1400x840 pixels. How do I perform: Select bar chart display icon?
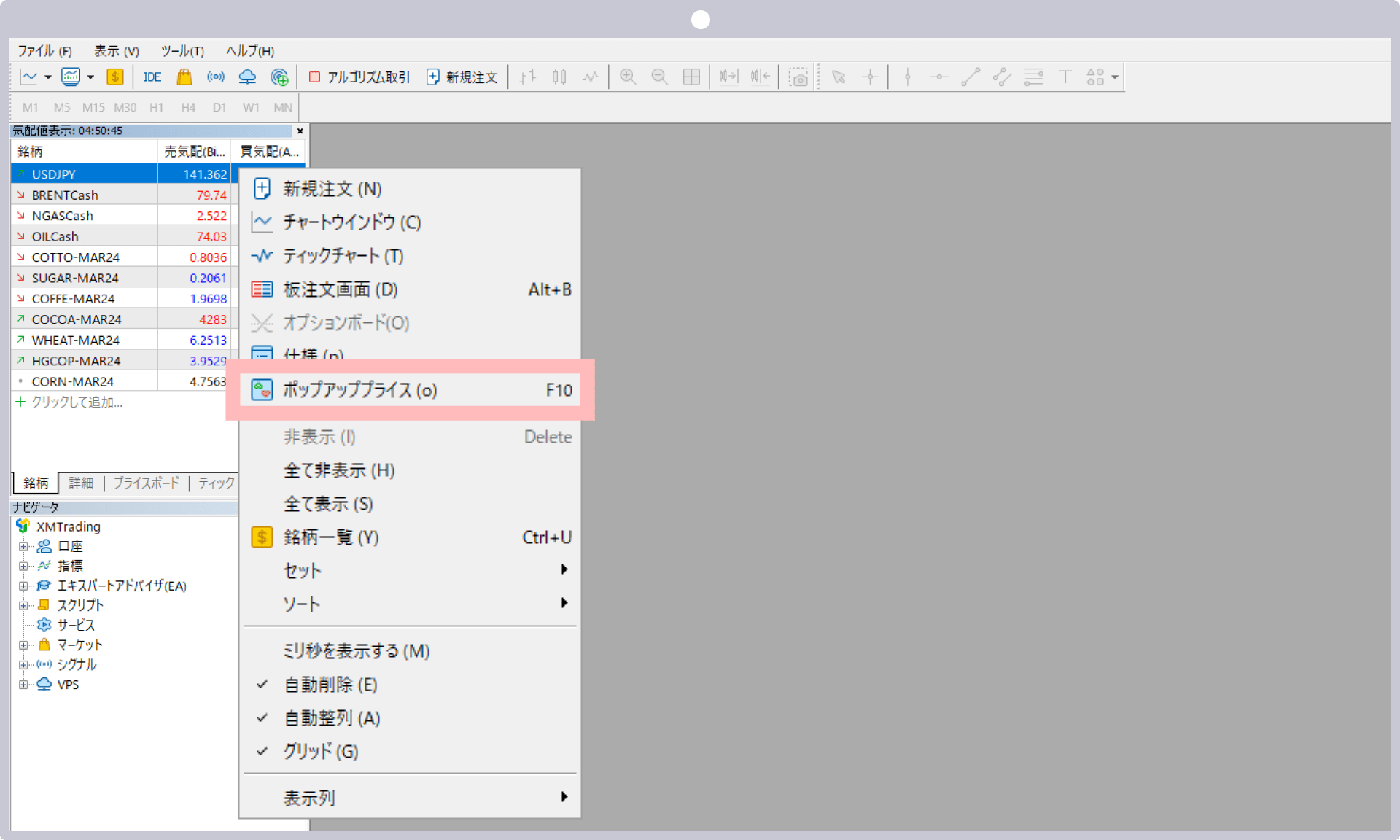click(x=528, y=77)
